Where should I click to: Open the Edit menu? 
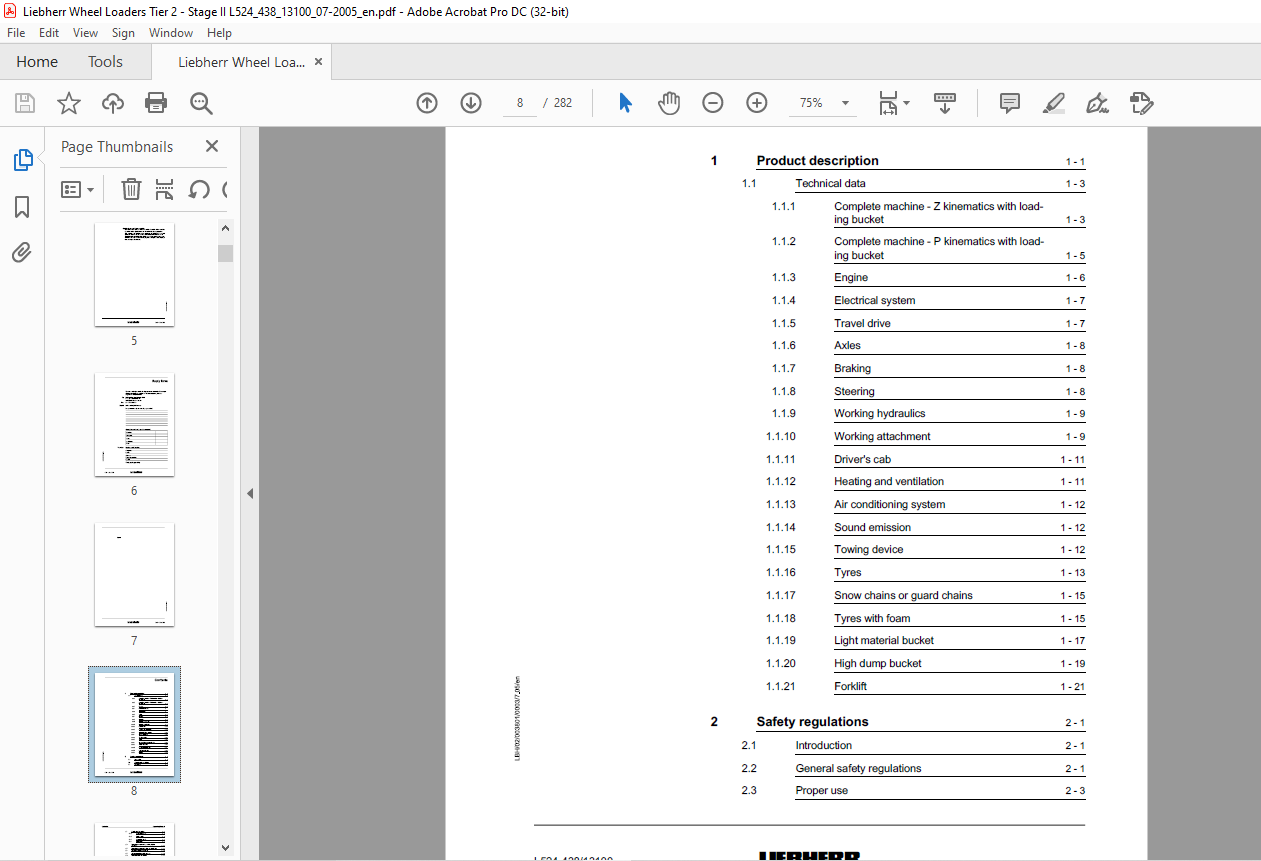(x=49, y=33)
